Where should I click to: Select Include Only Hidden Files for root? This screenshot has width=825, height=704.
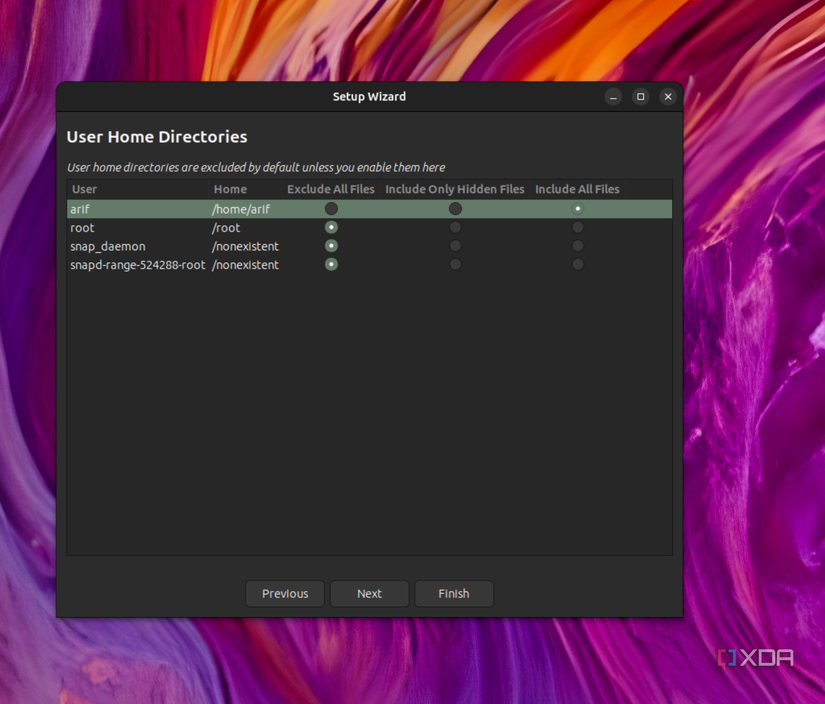point(455,227)
